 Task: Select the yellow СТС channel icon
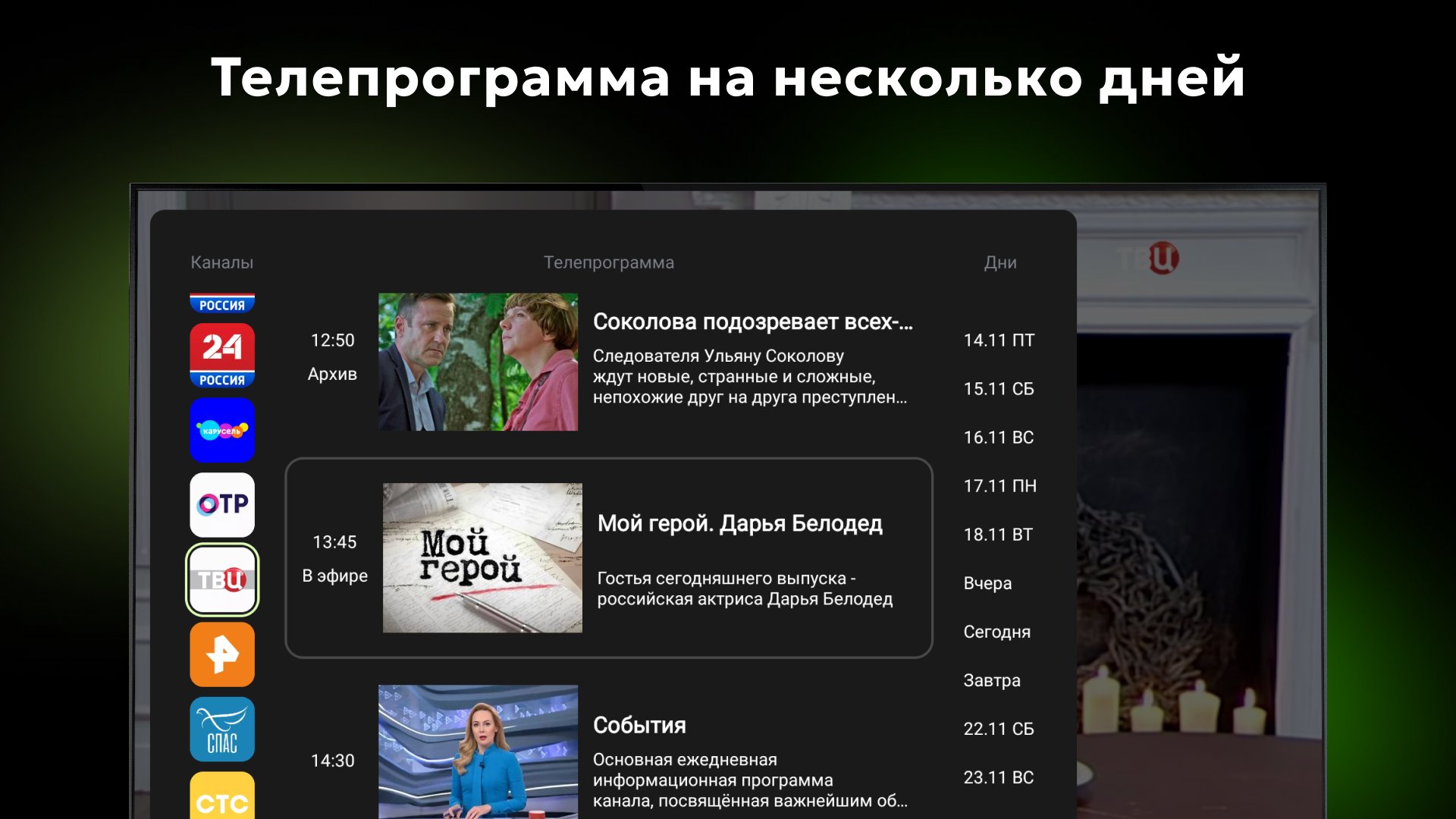pos(221,796)
